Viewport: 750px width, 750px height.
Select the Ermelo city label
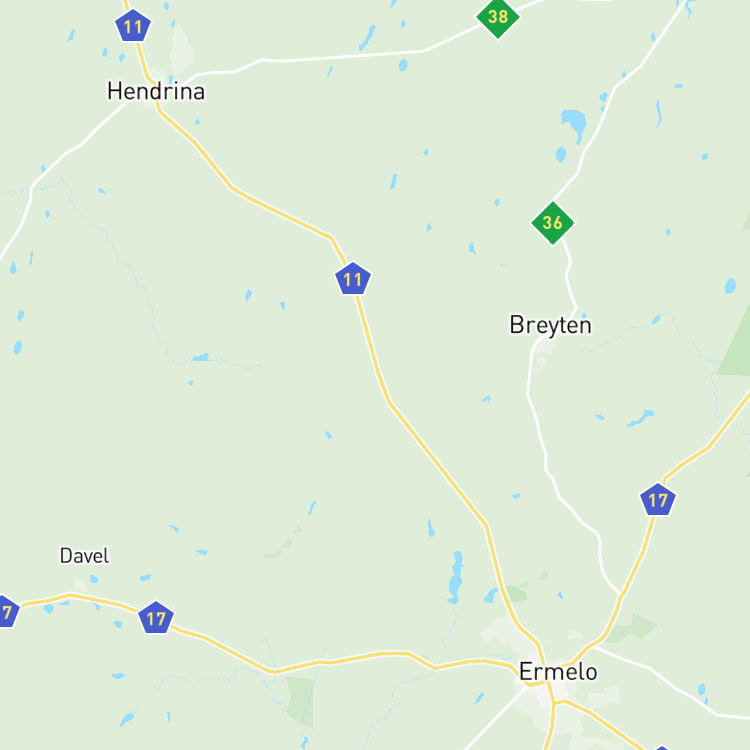coord(558,672)
